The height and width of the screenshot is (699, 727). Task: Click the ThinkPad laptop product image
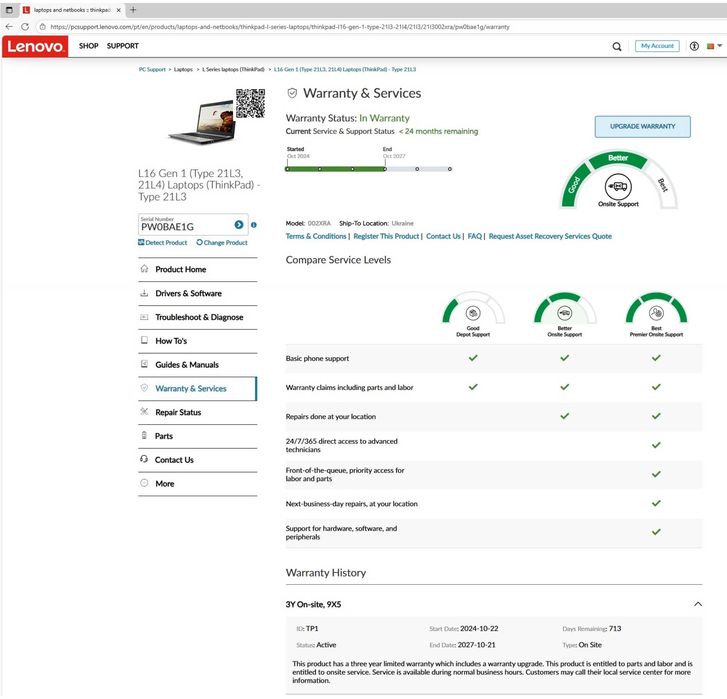click(203, 122)
